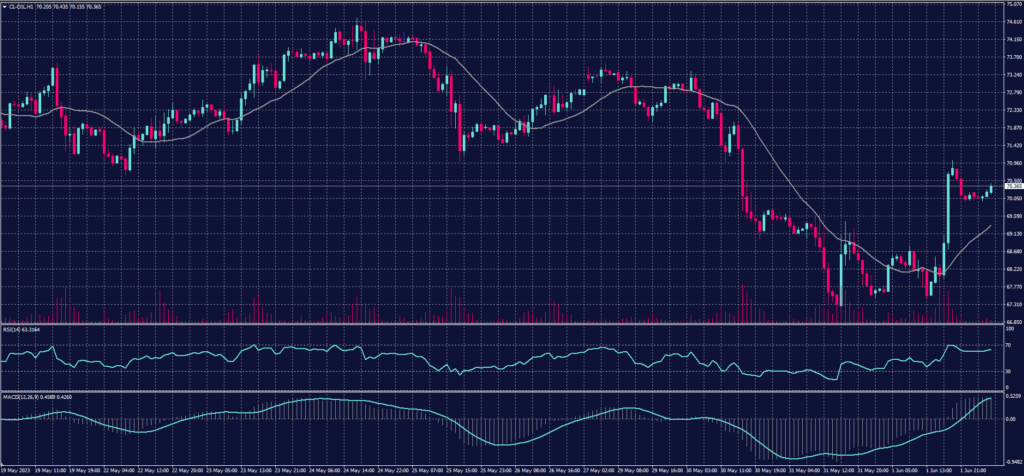Screen dimensions: 1024x476
Task: Click the 66.850 bottom price axis label
Action: point(1012,321)
